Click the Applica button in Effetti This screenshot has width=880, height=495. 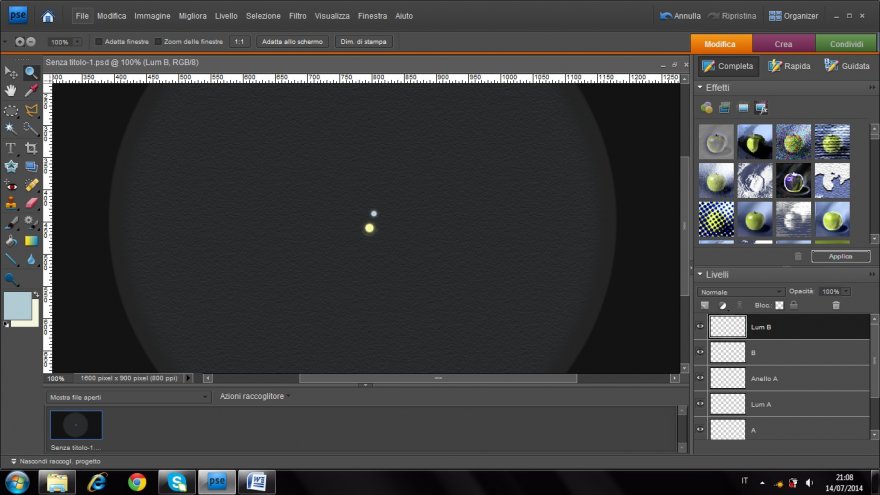tap(840, 256)
